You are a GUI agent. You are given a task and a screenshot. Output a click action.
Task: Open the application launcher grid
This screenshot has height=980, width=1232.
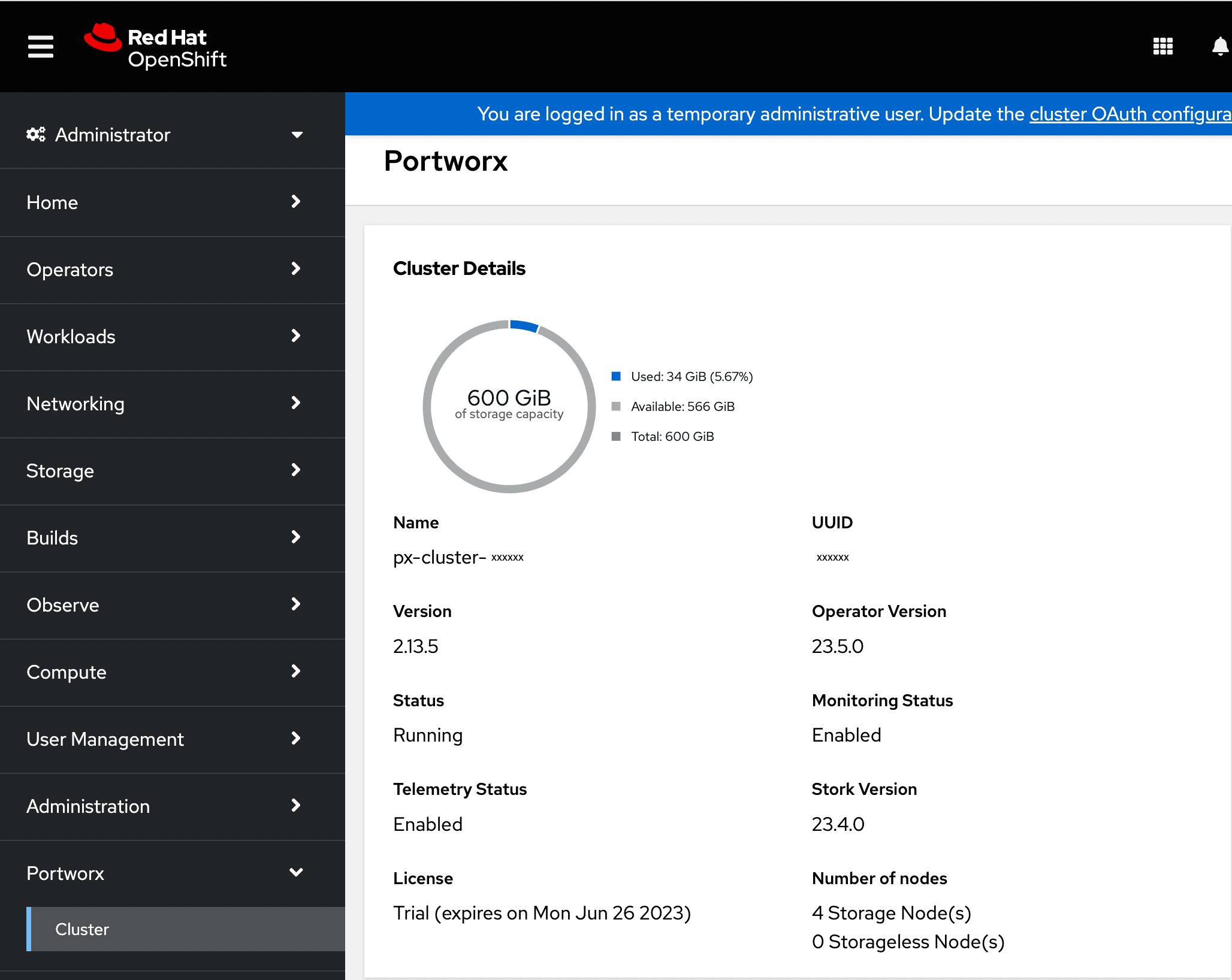(1162, 46)
